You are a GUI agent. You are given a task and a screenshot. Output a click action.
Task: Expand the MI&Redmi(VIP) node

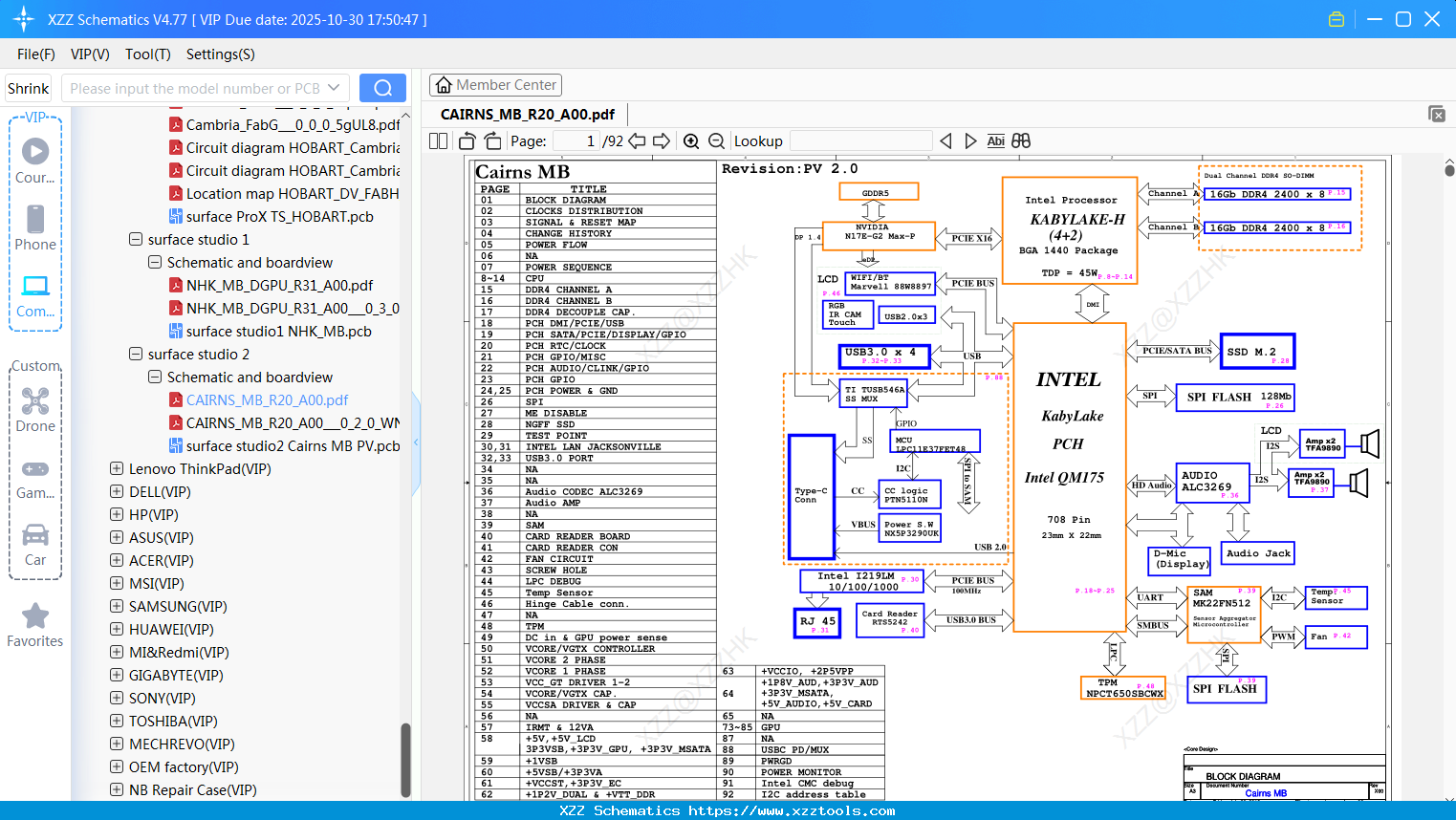(x=117, y=652)
